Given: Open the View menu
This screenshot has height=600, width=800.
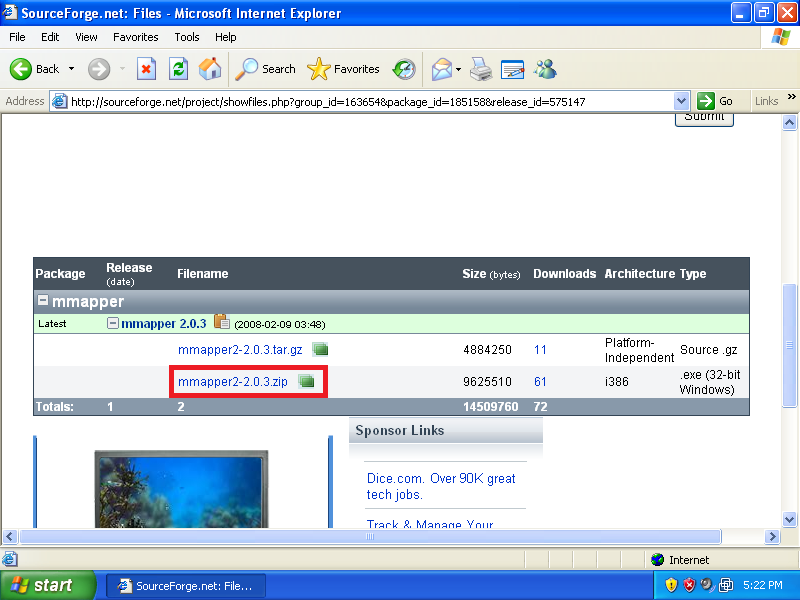Looking at the screenshot, I should [x=86, y=37].
